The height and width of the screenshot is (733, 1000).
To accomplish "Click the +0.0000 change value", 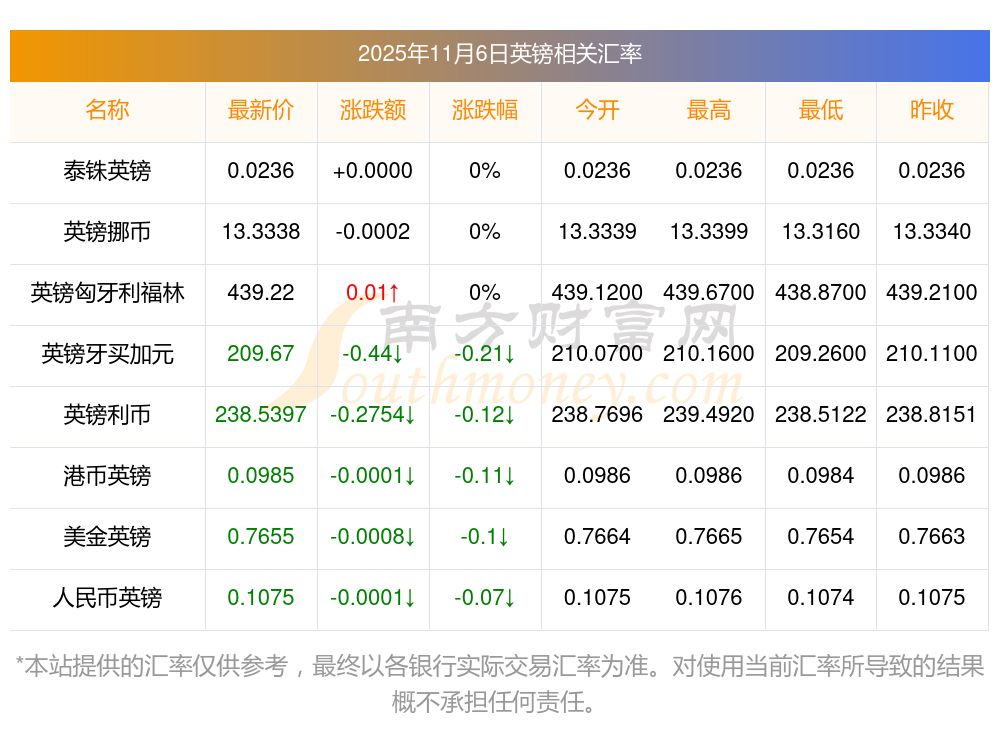I will point(373,171).
